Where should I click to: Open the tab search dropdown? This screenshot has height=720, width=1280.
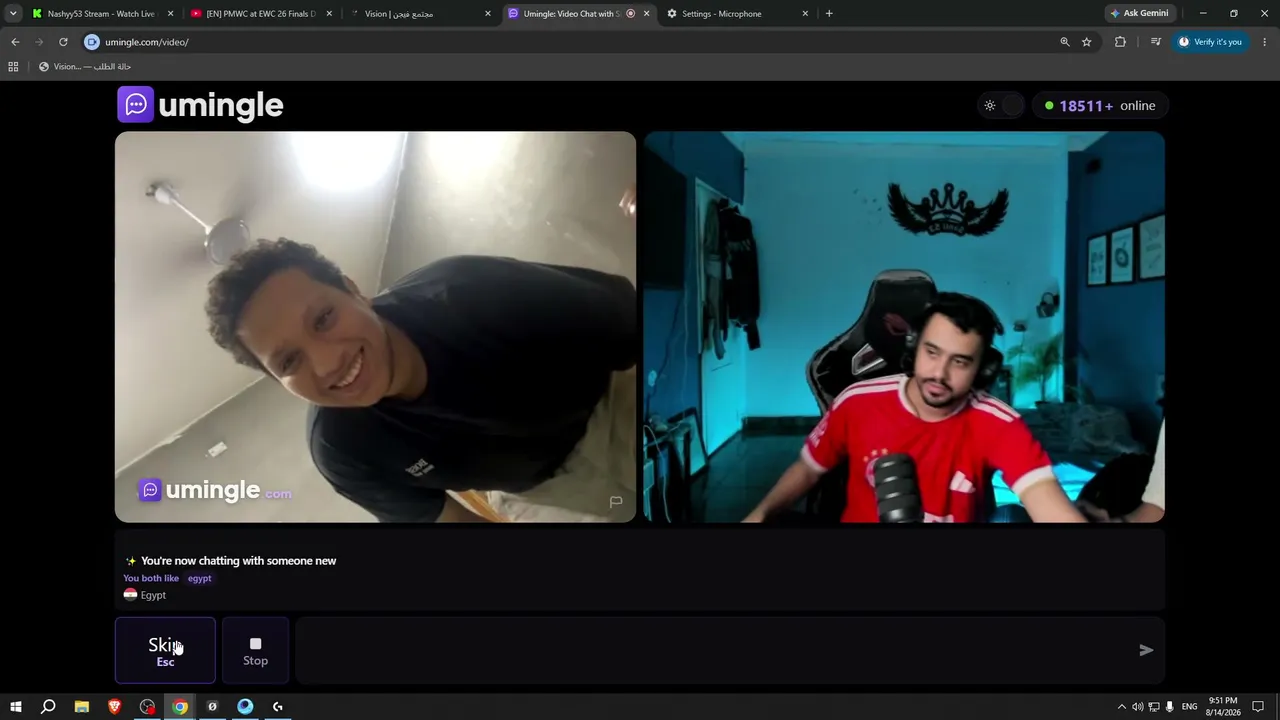coord(13,14)
